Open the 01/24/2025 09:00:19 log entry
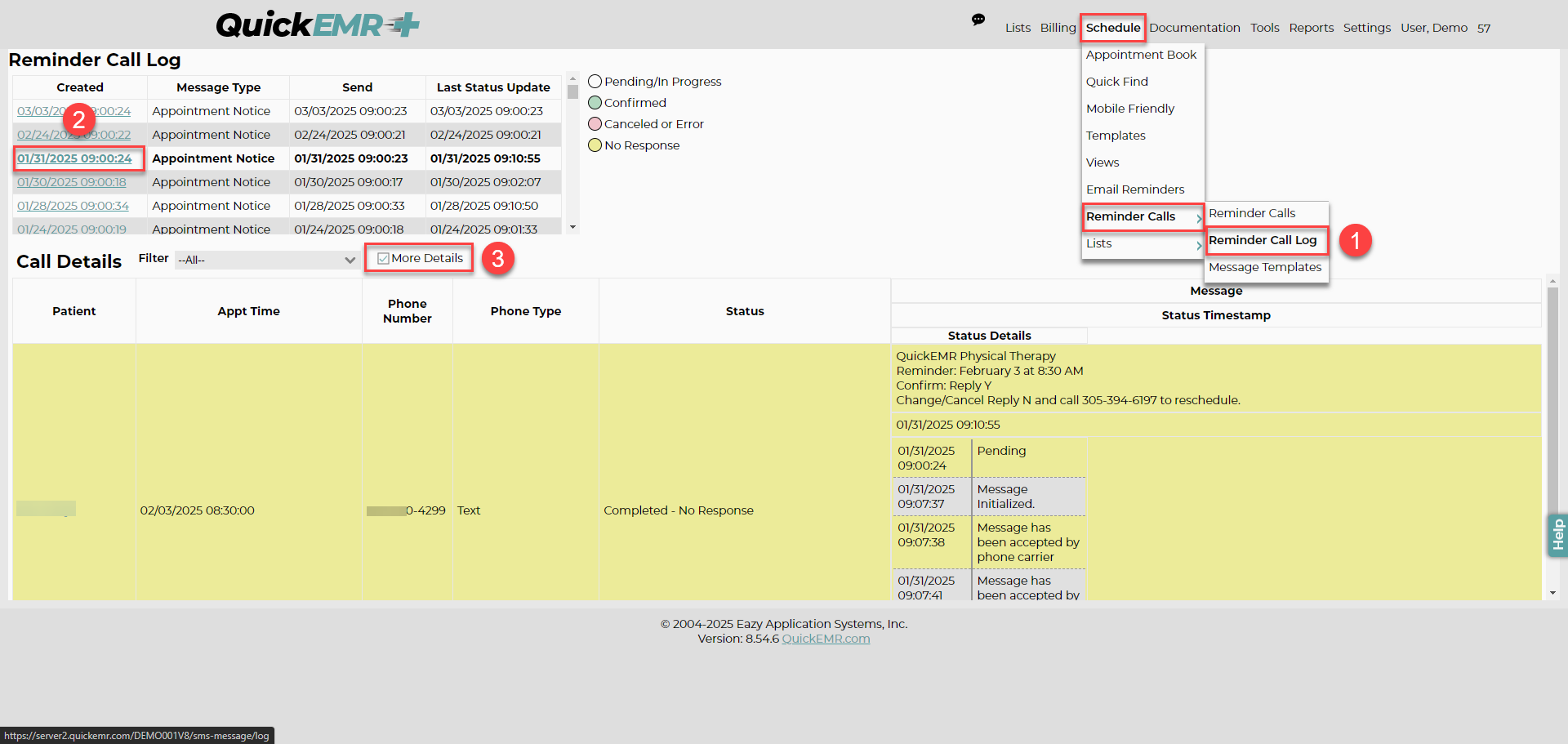 pyautogui.click(x=72, y=229)
